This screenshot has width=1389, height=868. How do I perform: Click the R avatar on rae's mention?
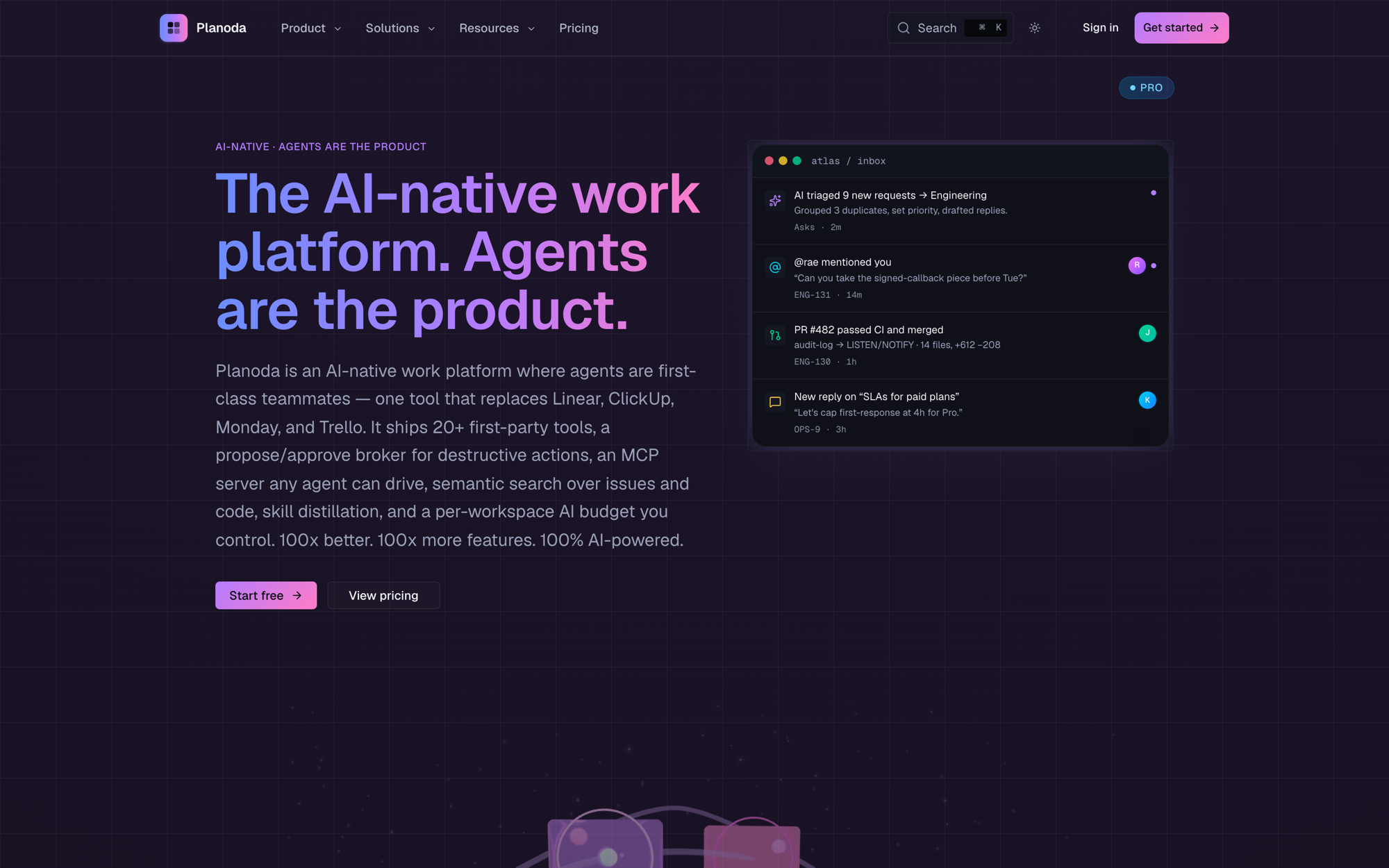1137,265
